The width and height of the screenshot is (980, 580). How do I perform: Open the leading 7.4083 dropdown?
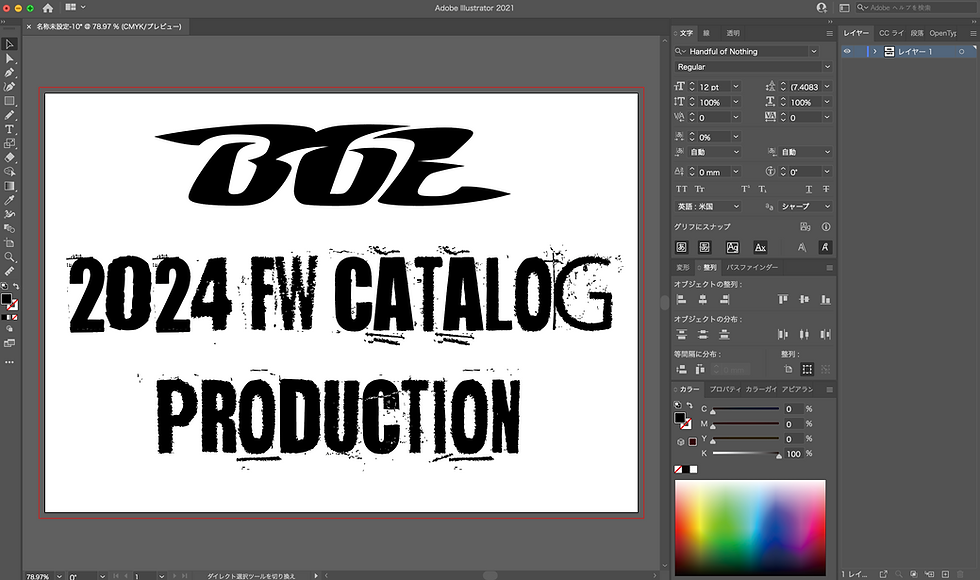tap(828, 87)
